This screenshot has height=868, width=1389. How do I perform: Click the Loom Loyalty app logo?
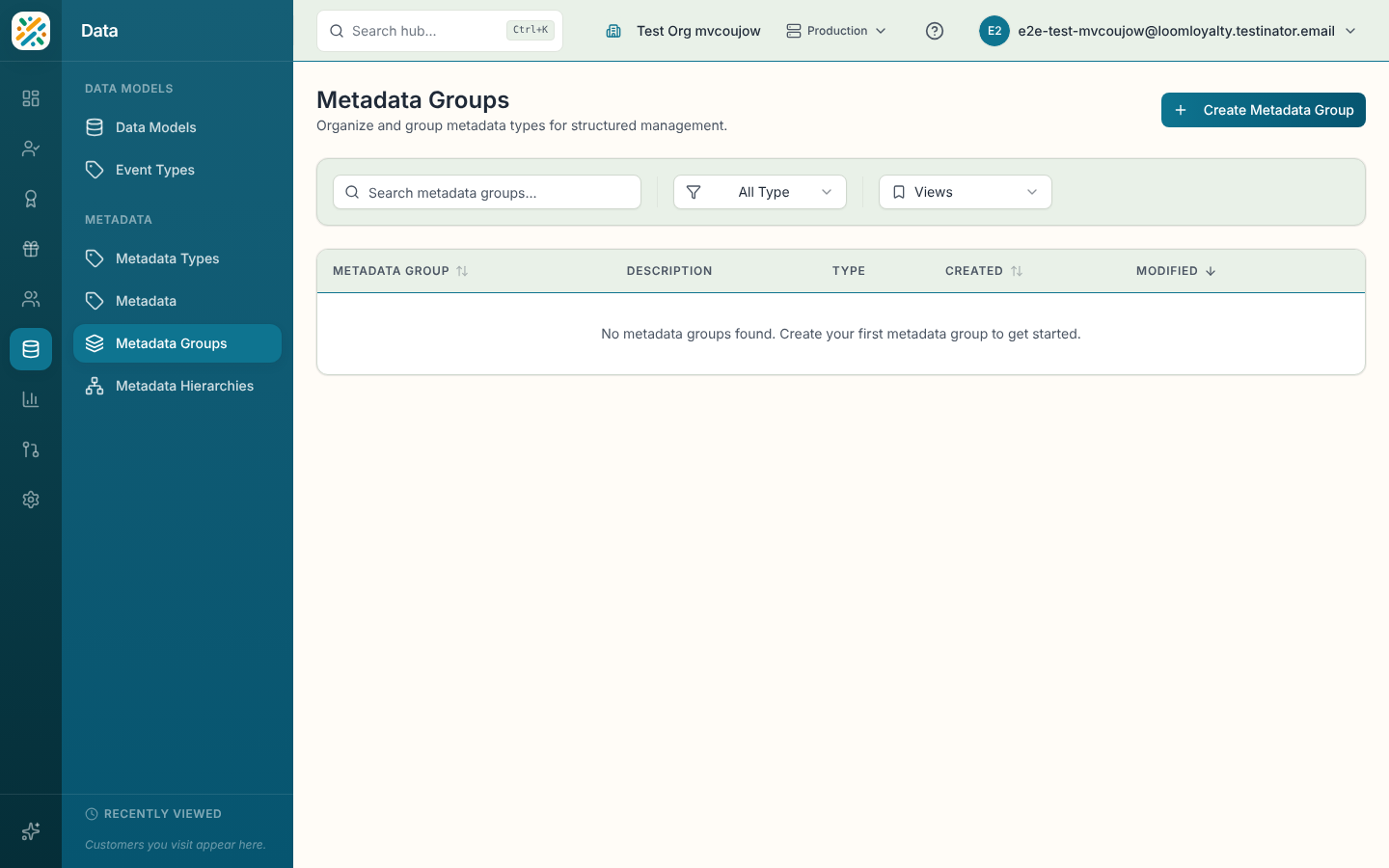pyautogui.click(x=31, y=31)
